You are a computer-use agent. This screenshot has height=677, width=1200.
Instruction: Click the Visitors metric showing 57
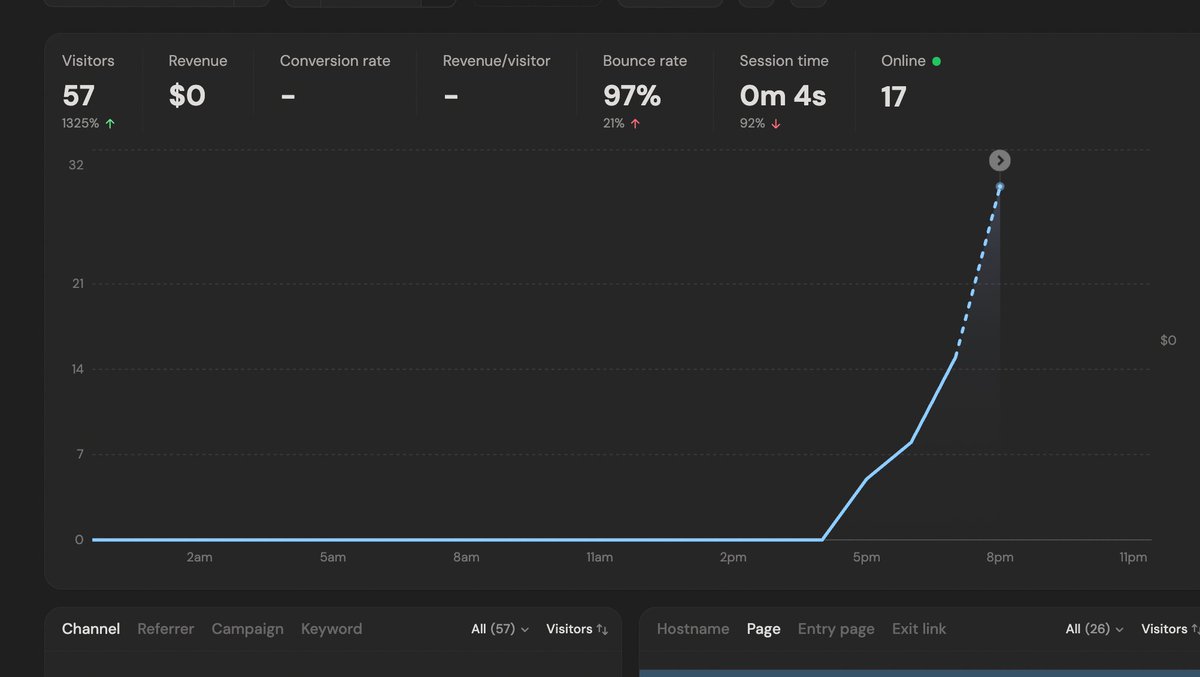[88, 91]
